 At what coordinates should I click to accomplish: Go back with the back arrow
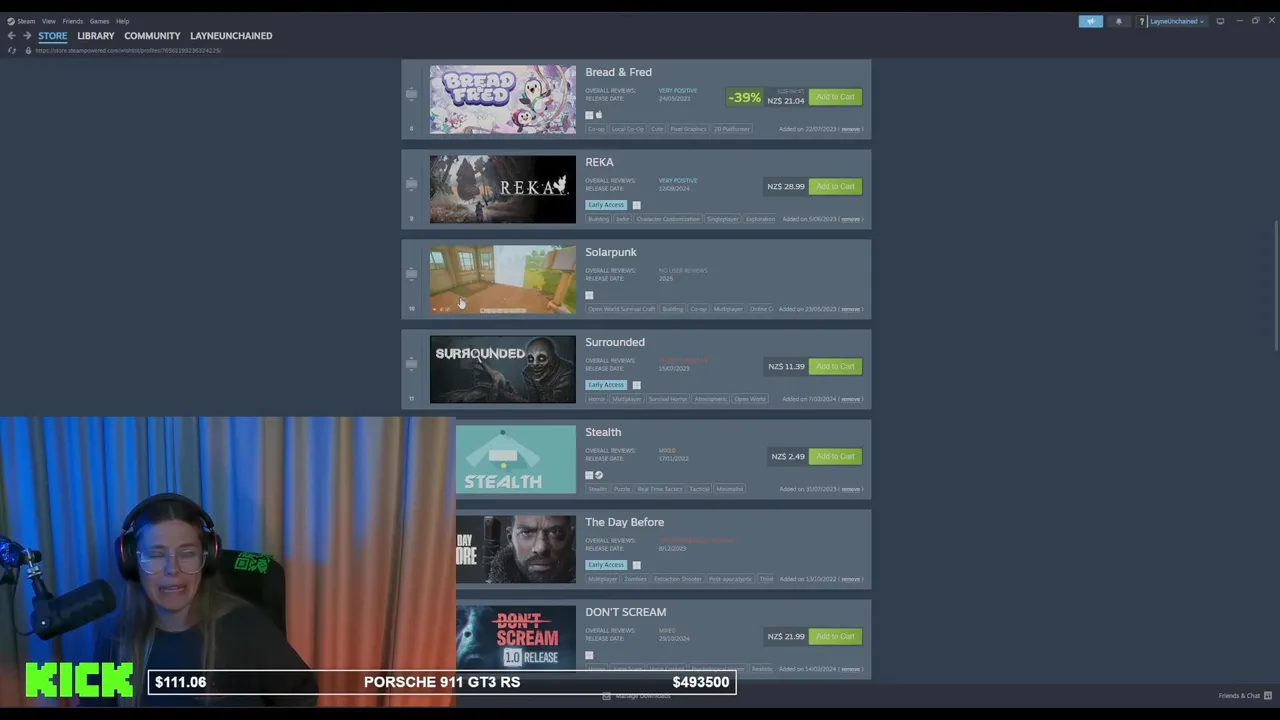click(x=11, y=36)
